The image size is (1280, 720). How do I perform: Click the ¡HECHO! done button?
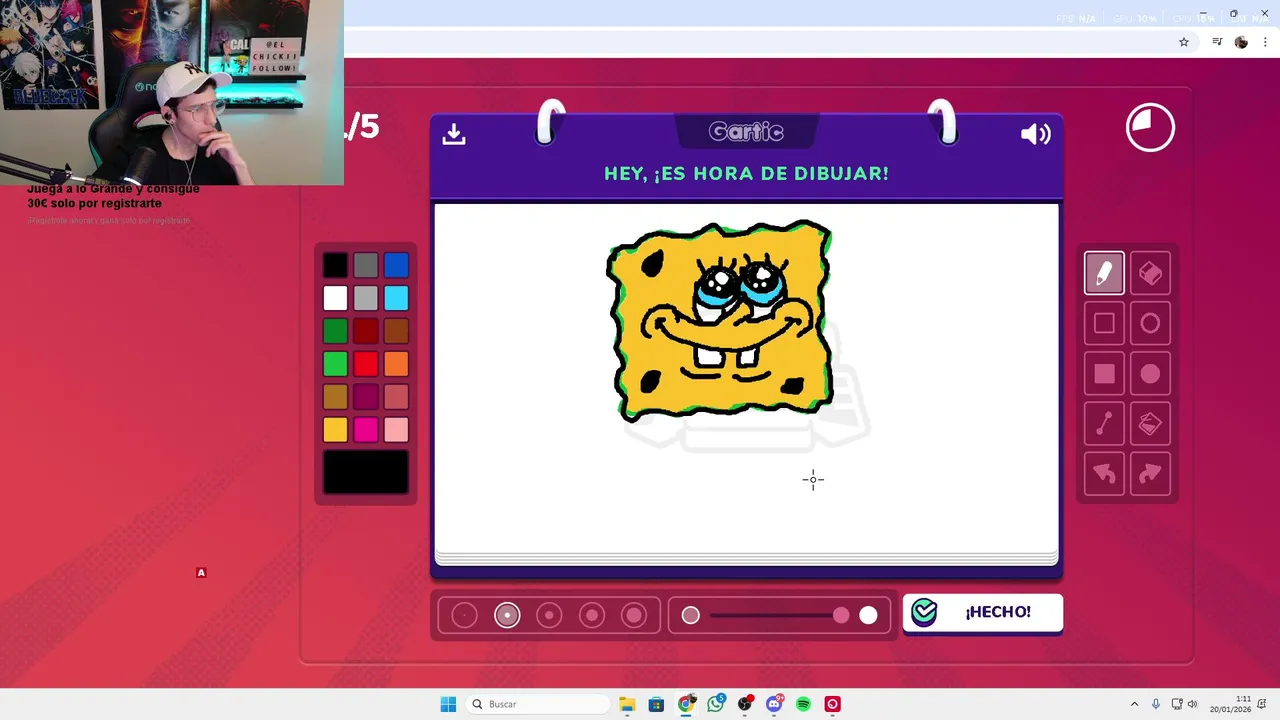point(983,612)
